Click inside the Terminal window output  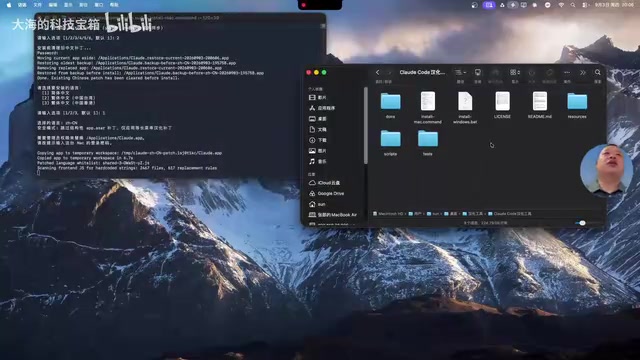pyautogui.click(x=180, y=98)
